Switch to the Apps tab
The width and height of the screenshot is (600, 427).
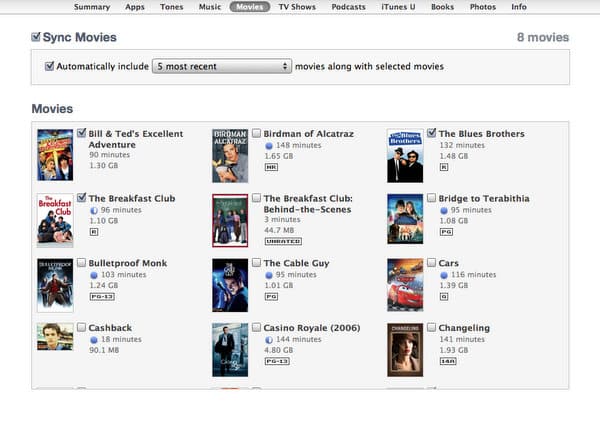pyautogui.click(x=135, y=7)
